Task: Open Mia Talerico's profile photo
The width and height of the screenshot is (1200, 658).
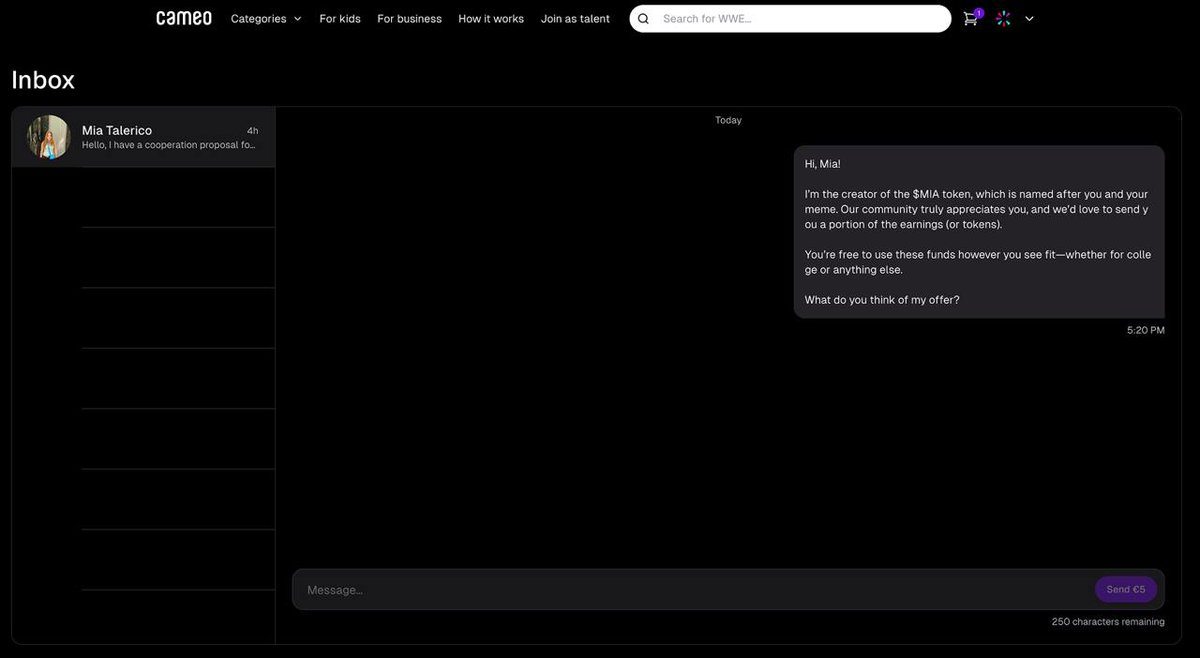Action: tap(48, 137)
